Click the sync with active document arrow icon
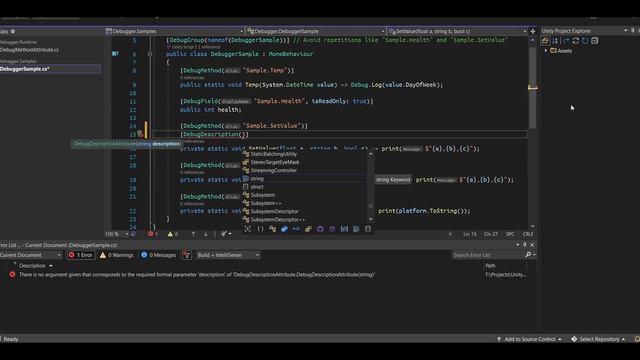 566,41
